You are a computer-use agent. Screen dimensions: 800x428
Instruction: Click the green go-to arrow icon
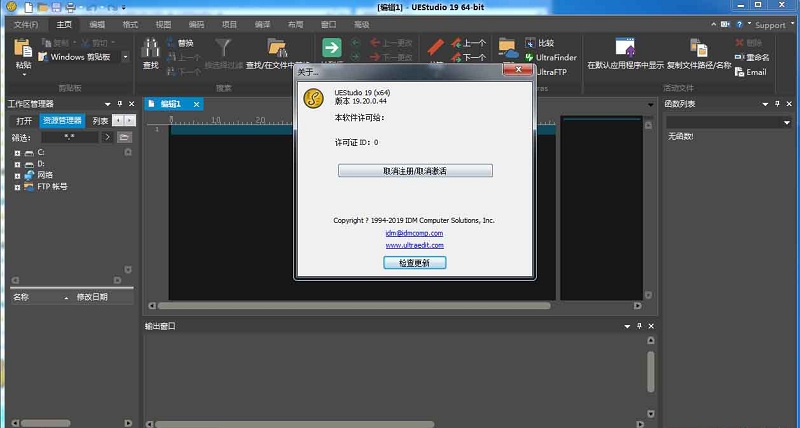(332, 47)
